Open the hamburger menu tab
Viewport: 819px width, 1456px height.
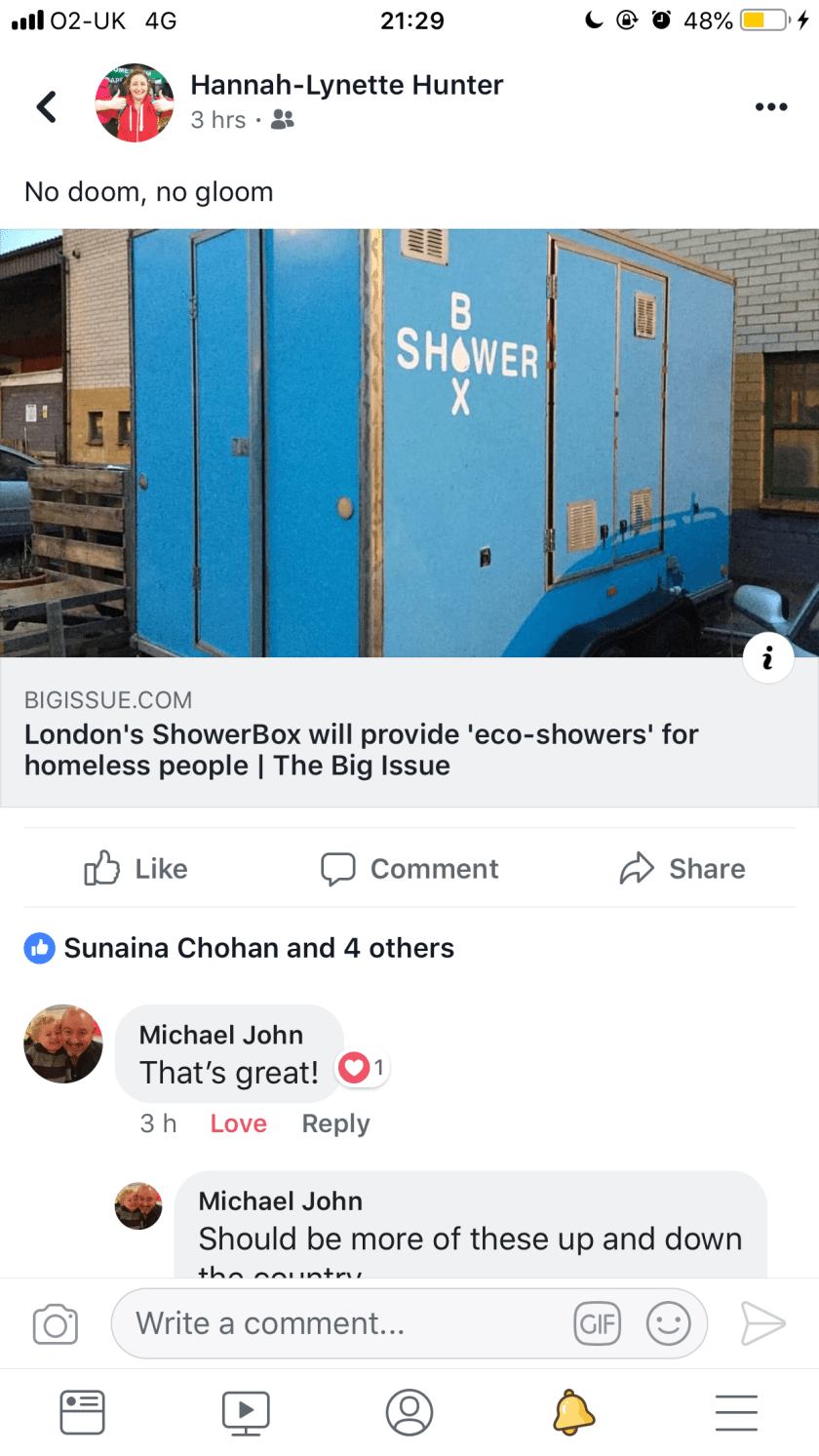736,1412
